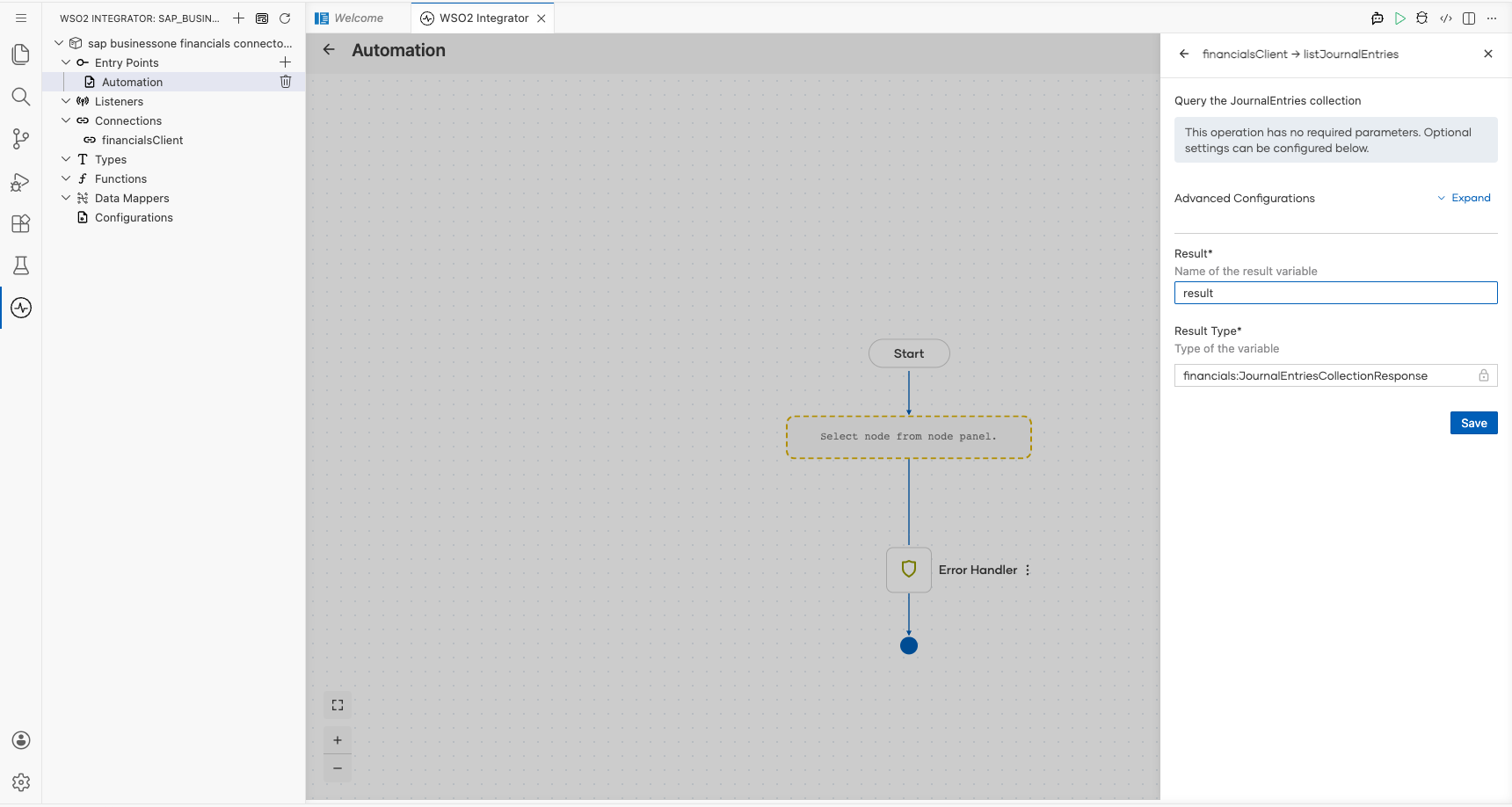Close the WSO2 Integrator tab
Viewport: 1512px width, 807px height.
(542, 18)
